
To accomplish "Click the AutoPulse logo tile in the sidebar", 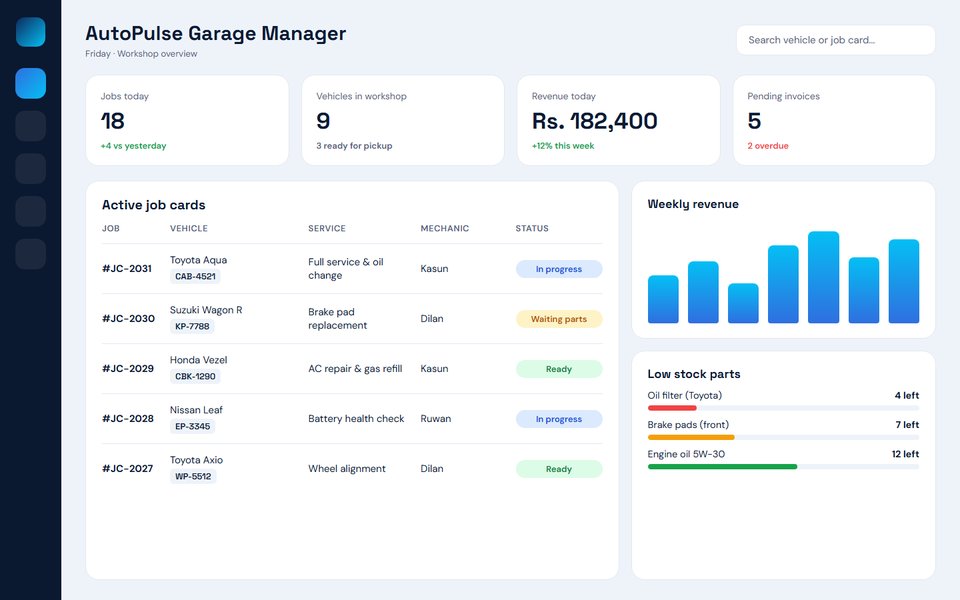I will pyautogui.click(x=31, y=32).
